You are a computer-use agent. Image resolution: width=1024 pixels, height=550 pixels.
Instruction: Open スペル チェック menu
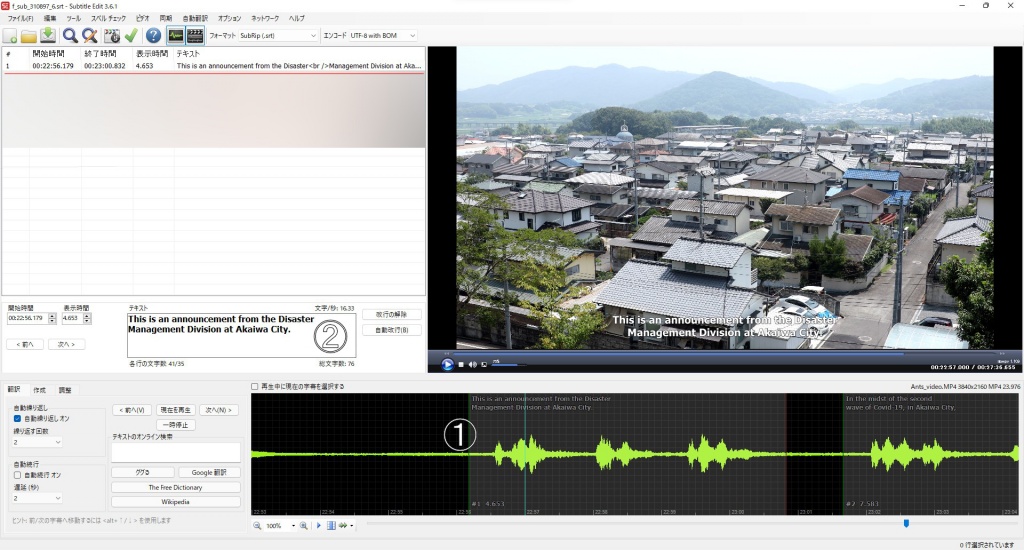[x=108, y=18]
